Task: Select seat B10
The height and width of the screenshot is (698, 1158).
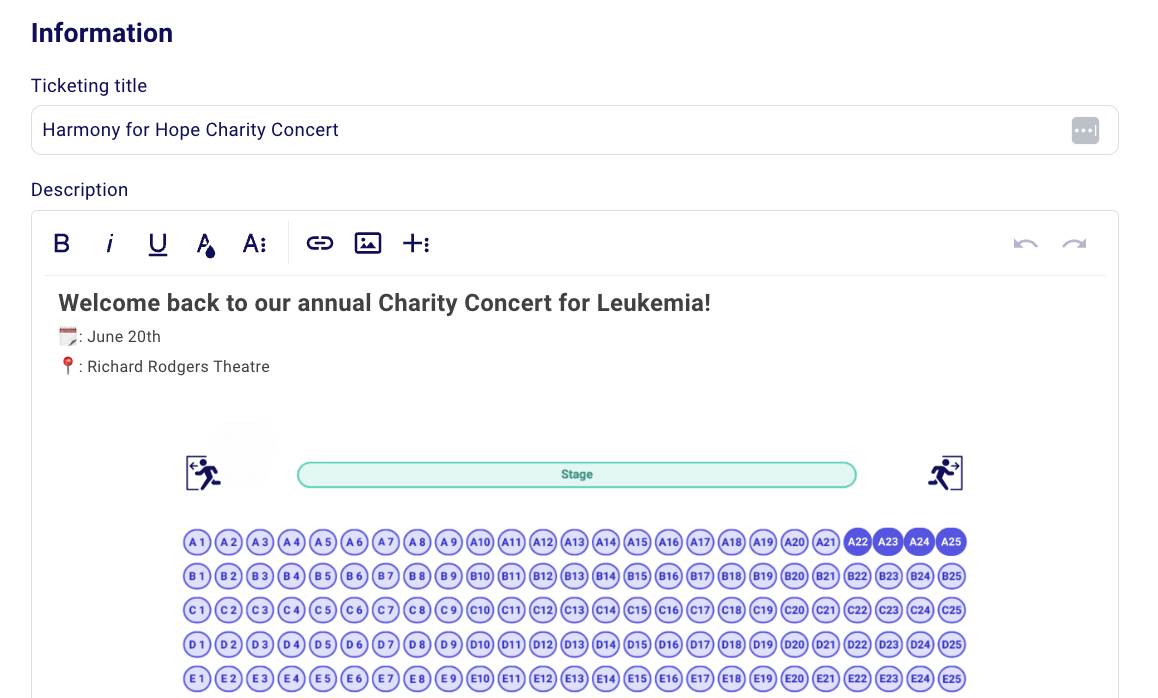Action: pos(480,576)
